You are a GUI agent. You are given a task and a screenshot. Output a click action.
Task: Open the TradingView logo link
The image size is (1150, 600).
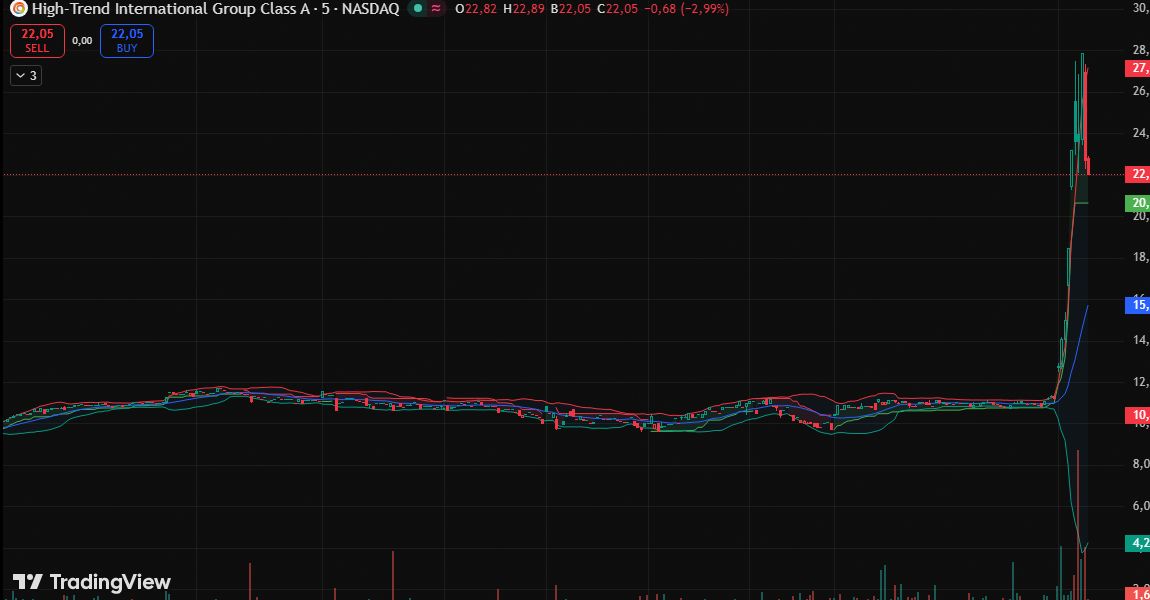click(x=92, y=582)
